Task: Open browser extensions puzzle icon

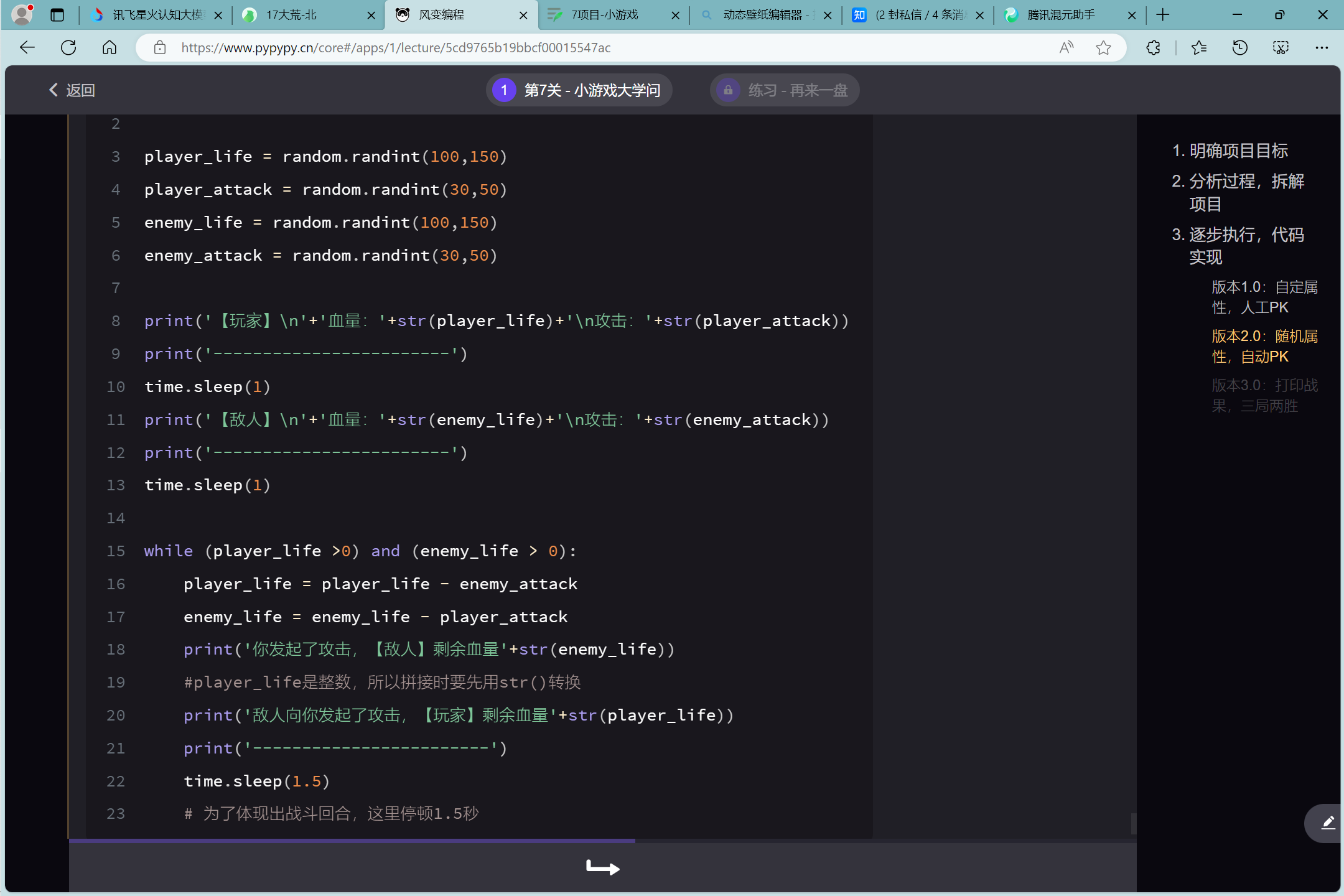Action: click(1153, 48)
